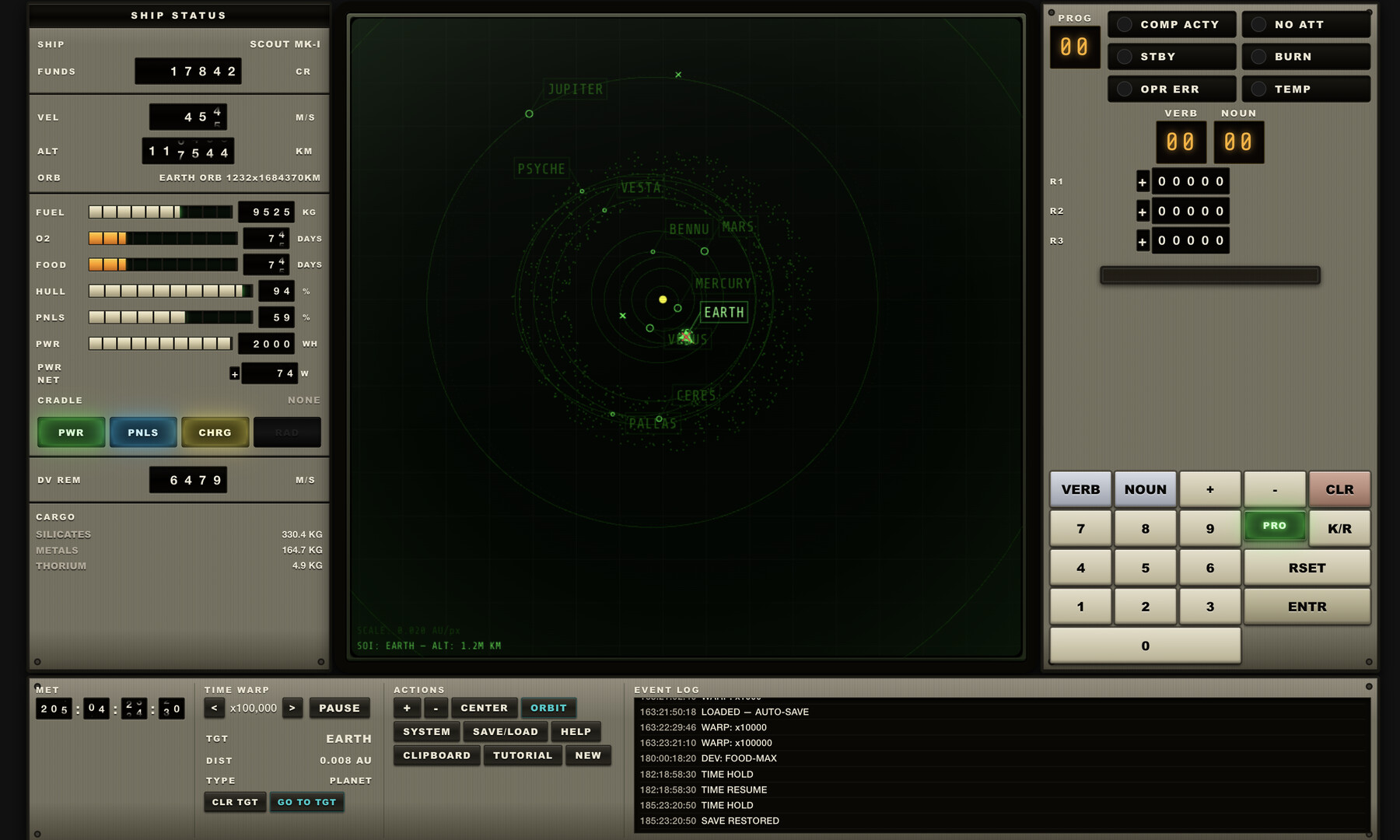Click the GO TO TGT button
Viewport: 1400px width, 840px height.
pos(306,802)
